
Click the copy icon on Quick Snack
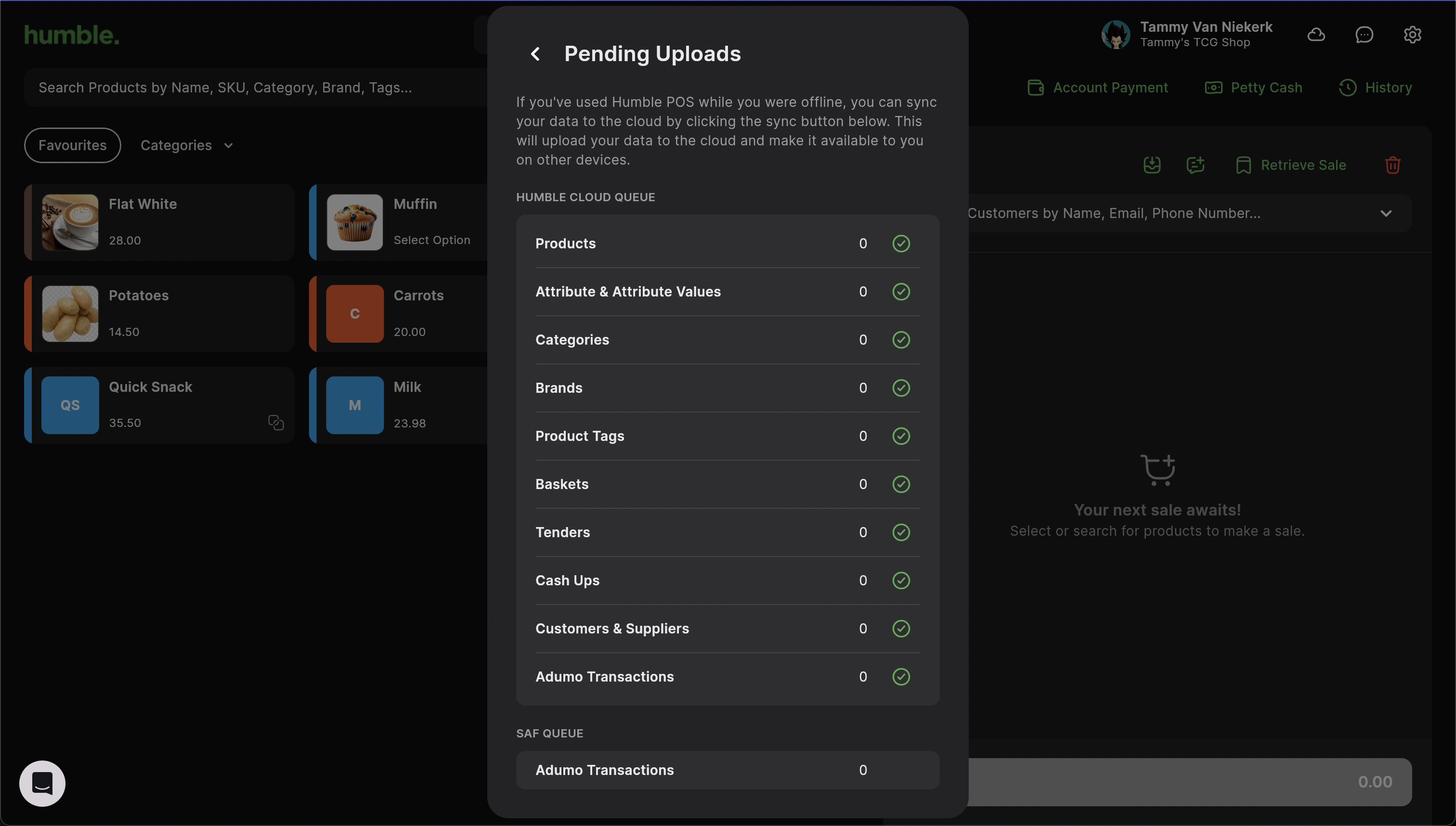click(x=276, y=423)
